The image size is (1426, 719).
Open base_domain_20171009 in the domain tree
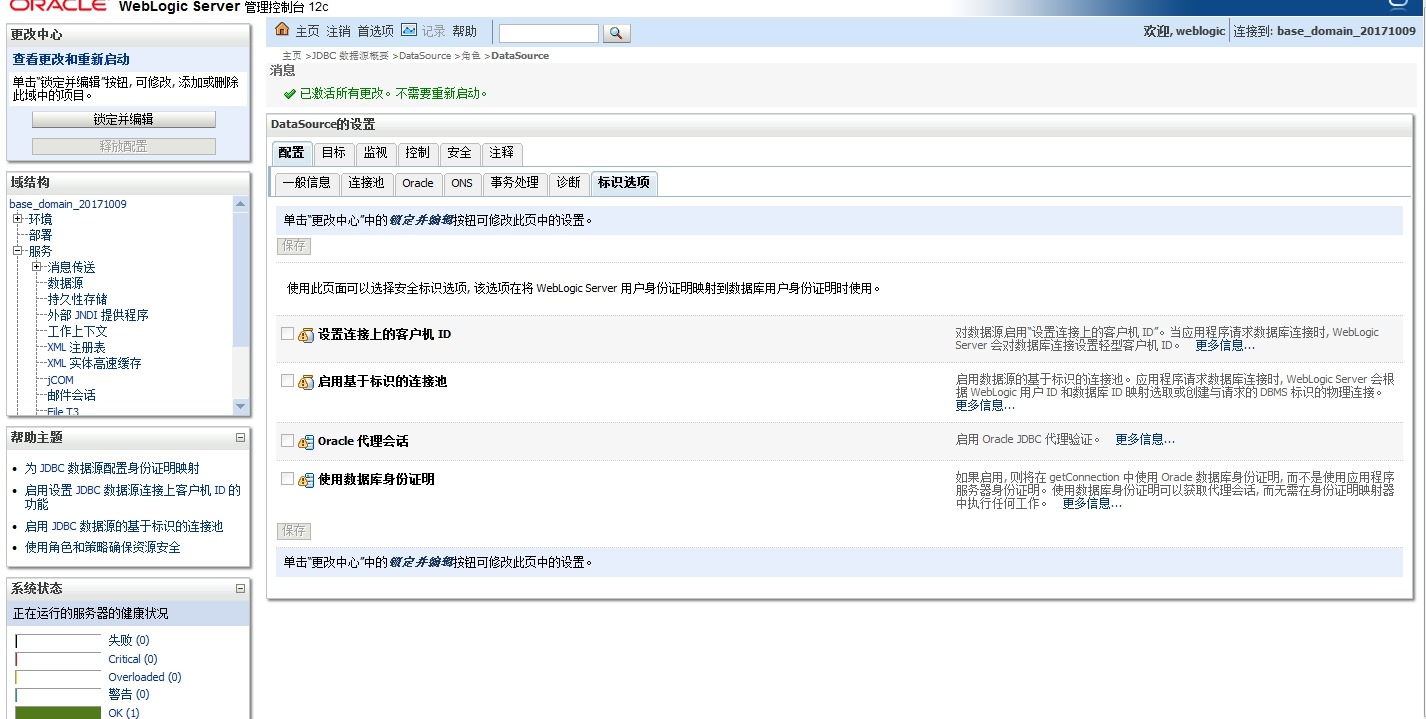[x=68, y=204]
